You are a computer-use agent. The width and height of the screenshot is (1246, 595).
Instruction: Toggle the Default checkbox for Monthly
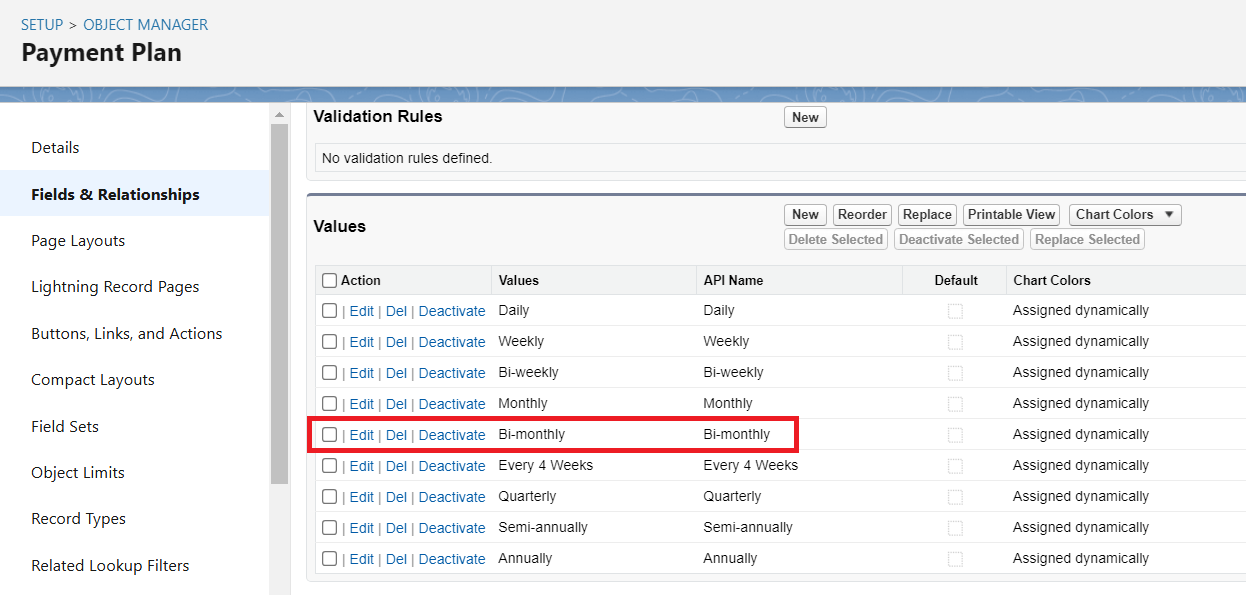[955, 404]
